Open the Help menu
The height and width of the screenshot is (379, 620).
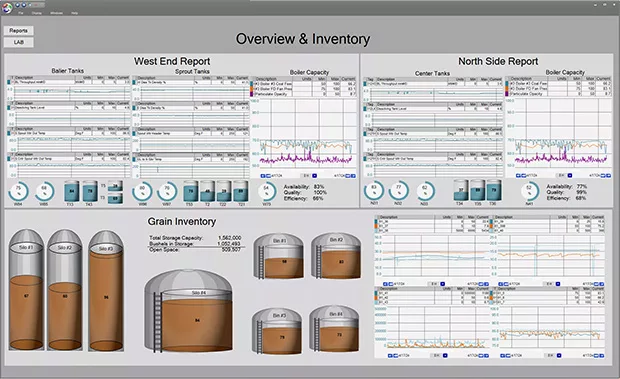click(74, 13)
